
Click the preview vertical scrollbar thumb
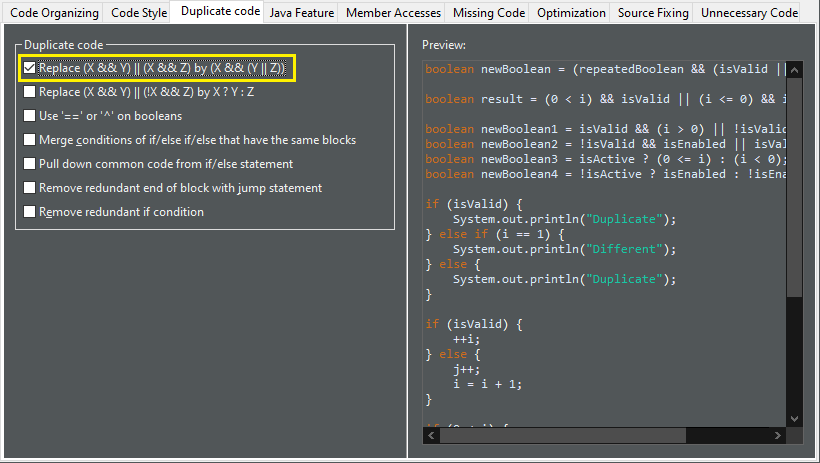794,187
